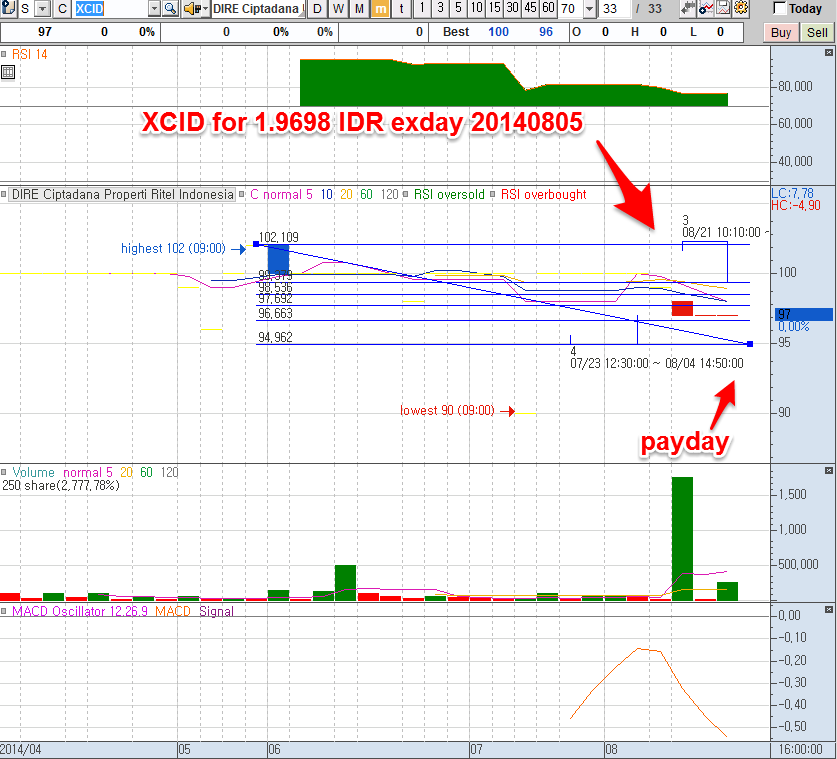Toggle the C normal moving average marker
This screenshot has height=759, width=837.
pos(242,194)
